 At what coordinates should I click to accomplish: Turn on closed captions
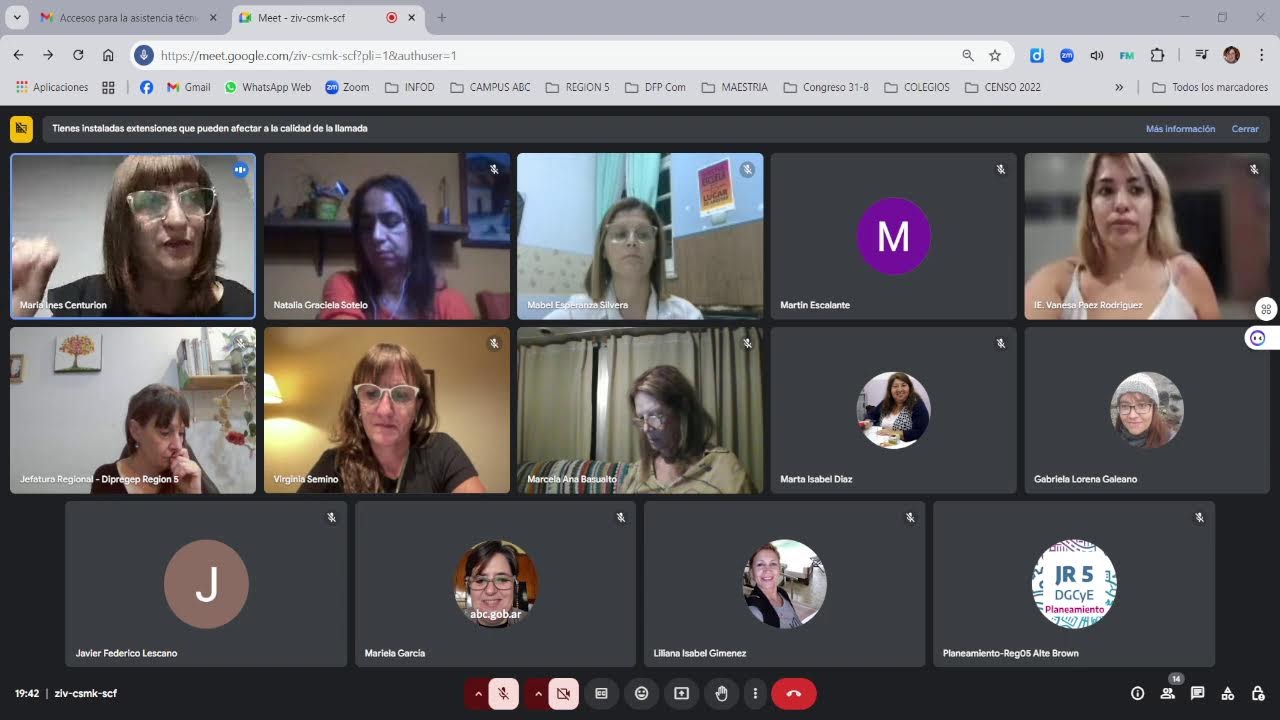[601, 693]
